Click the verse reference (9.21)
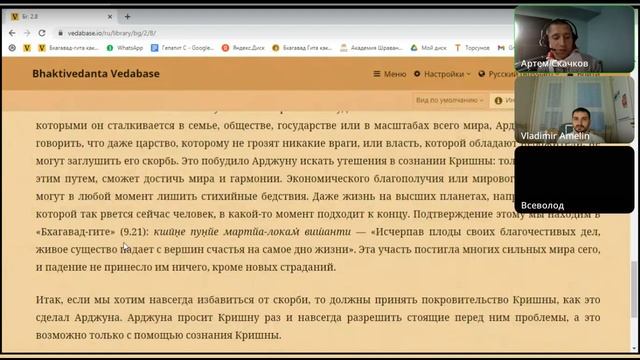The width and height of the screenshot is (640, 360). pos(133,232)
